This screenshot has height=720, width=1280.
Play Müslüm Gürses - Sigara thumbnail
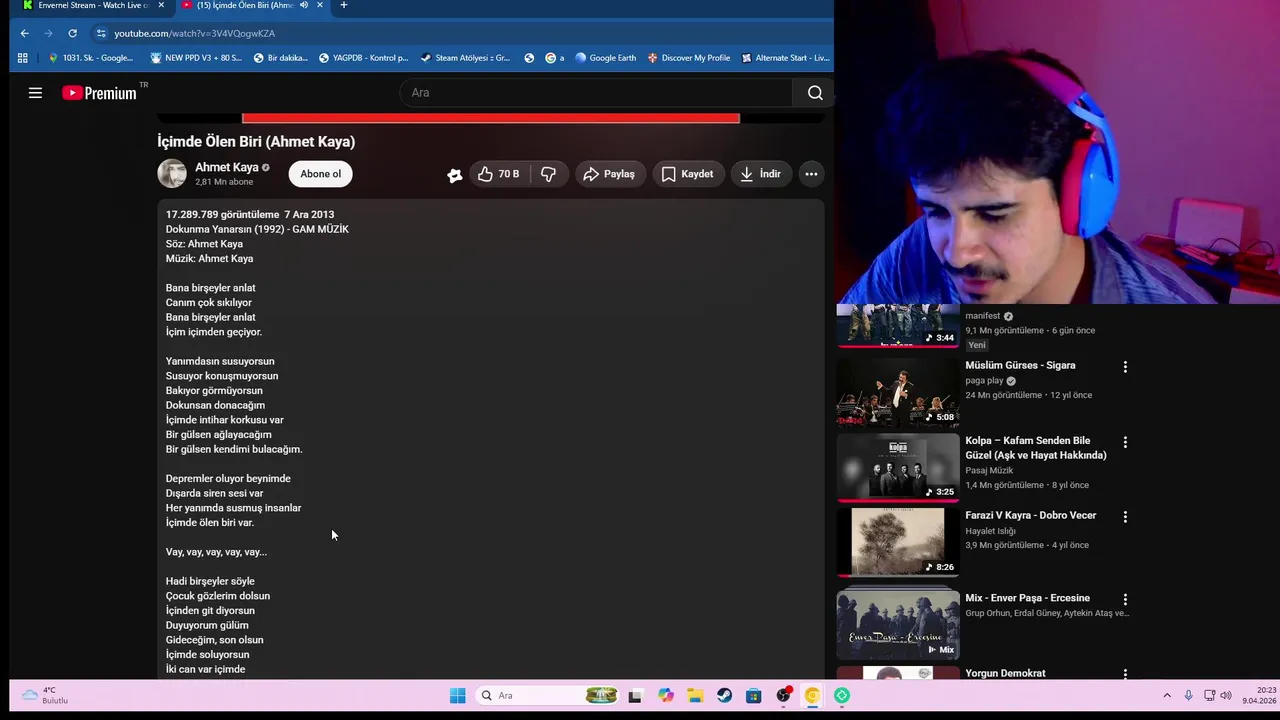[897, 392]
